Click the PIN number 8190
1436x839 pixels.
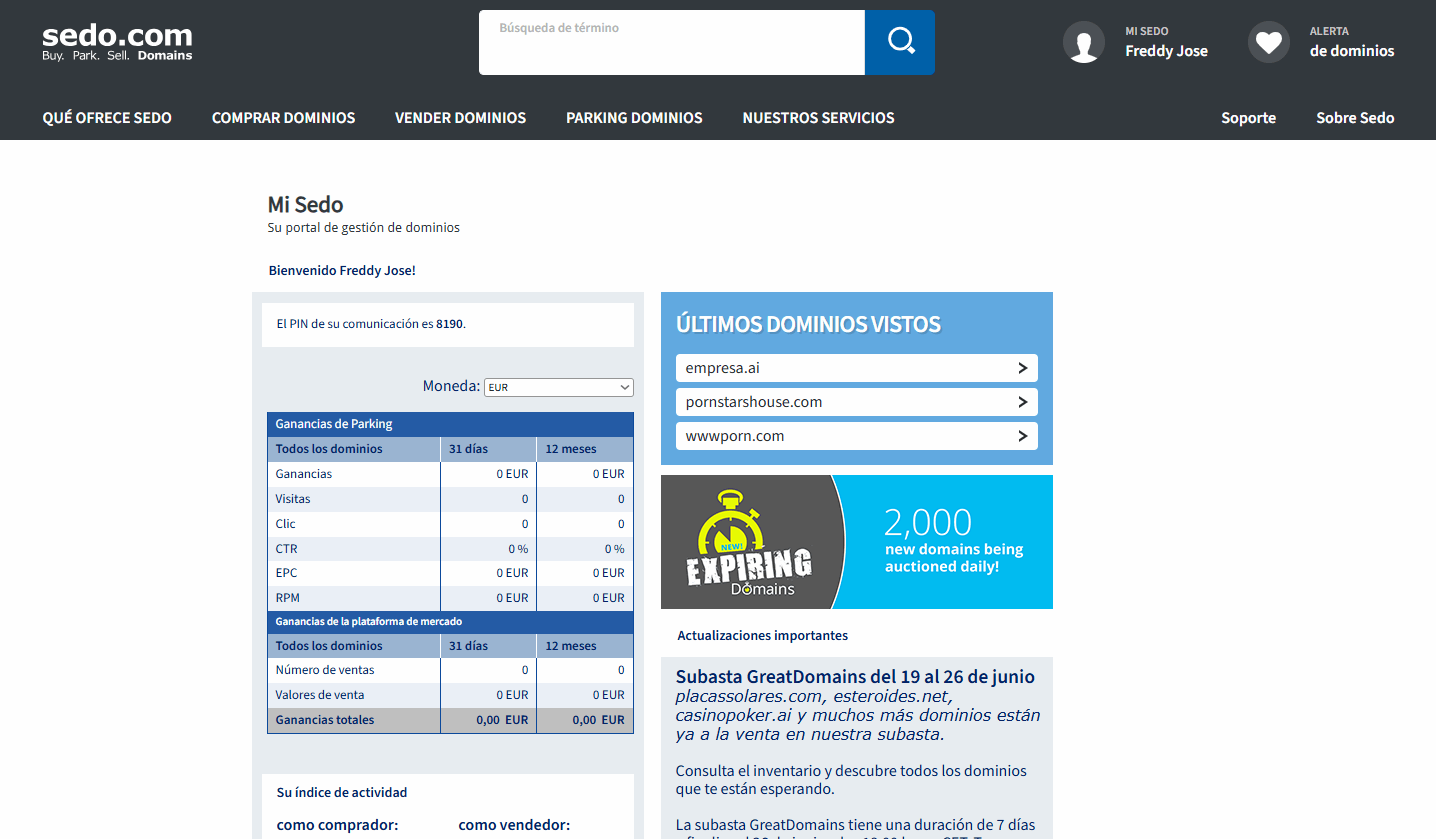[449, 325]
